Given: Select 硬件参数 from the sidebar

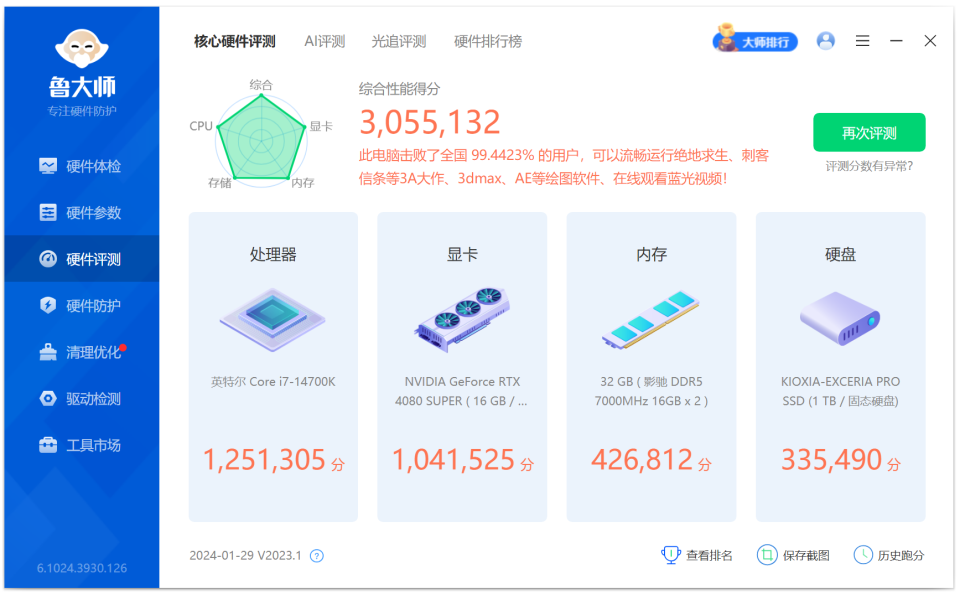Looking at the screenshot, I should (x=80, y=213).
